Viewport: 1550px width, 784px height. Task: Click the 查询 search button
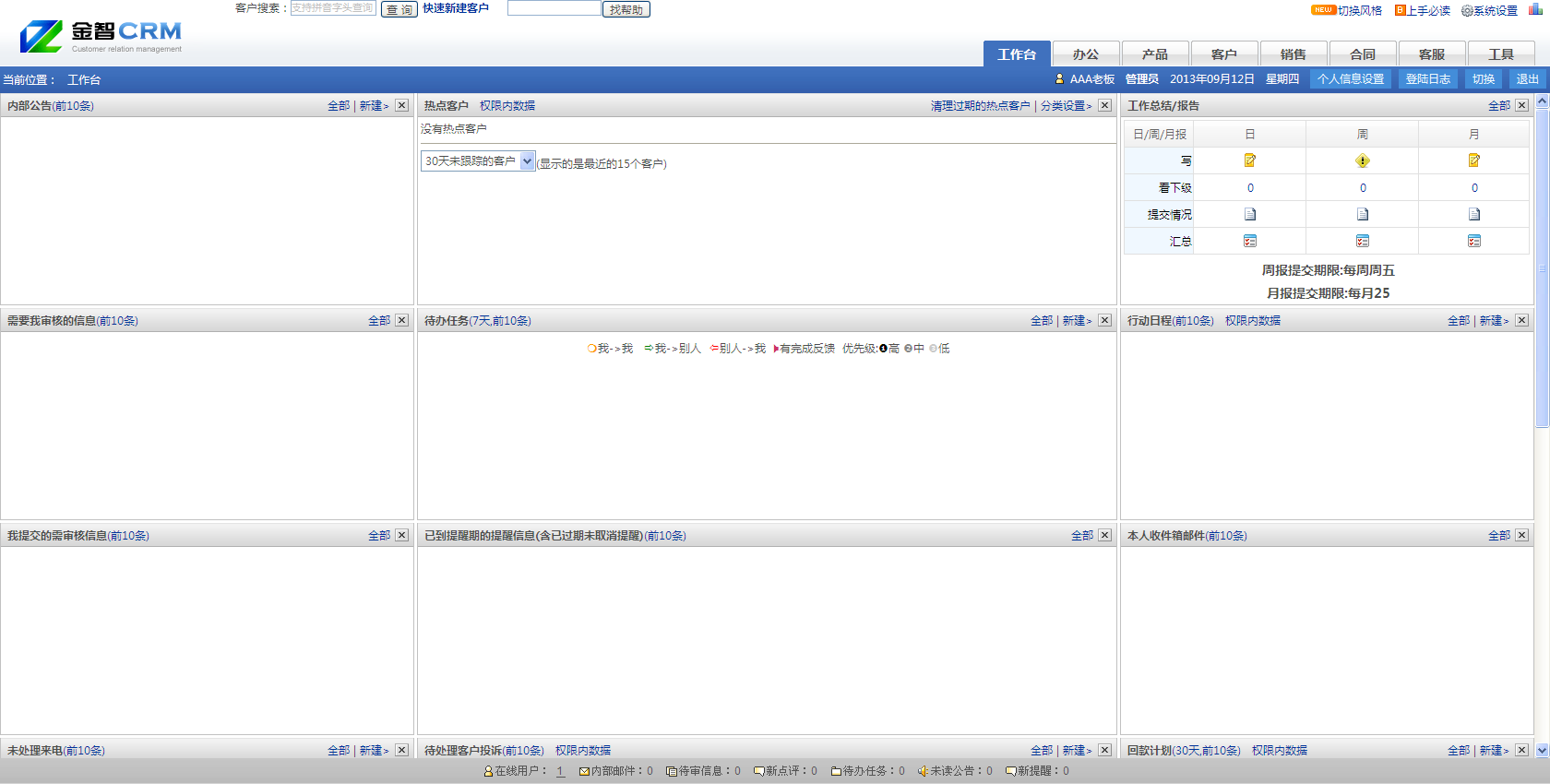click(399, 9)
